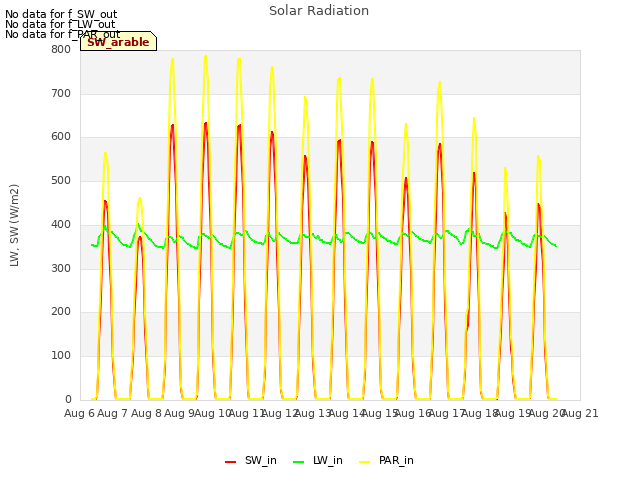Image resolution: width=640 pixels, height=480 pixels.
Task: Toggle the PAR_in legend label
Action: point(396,460)
